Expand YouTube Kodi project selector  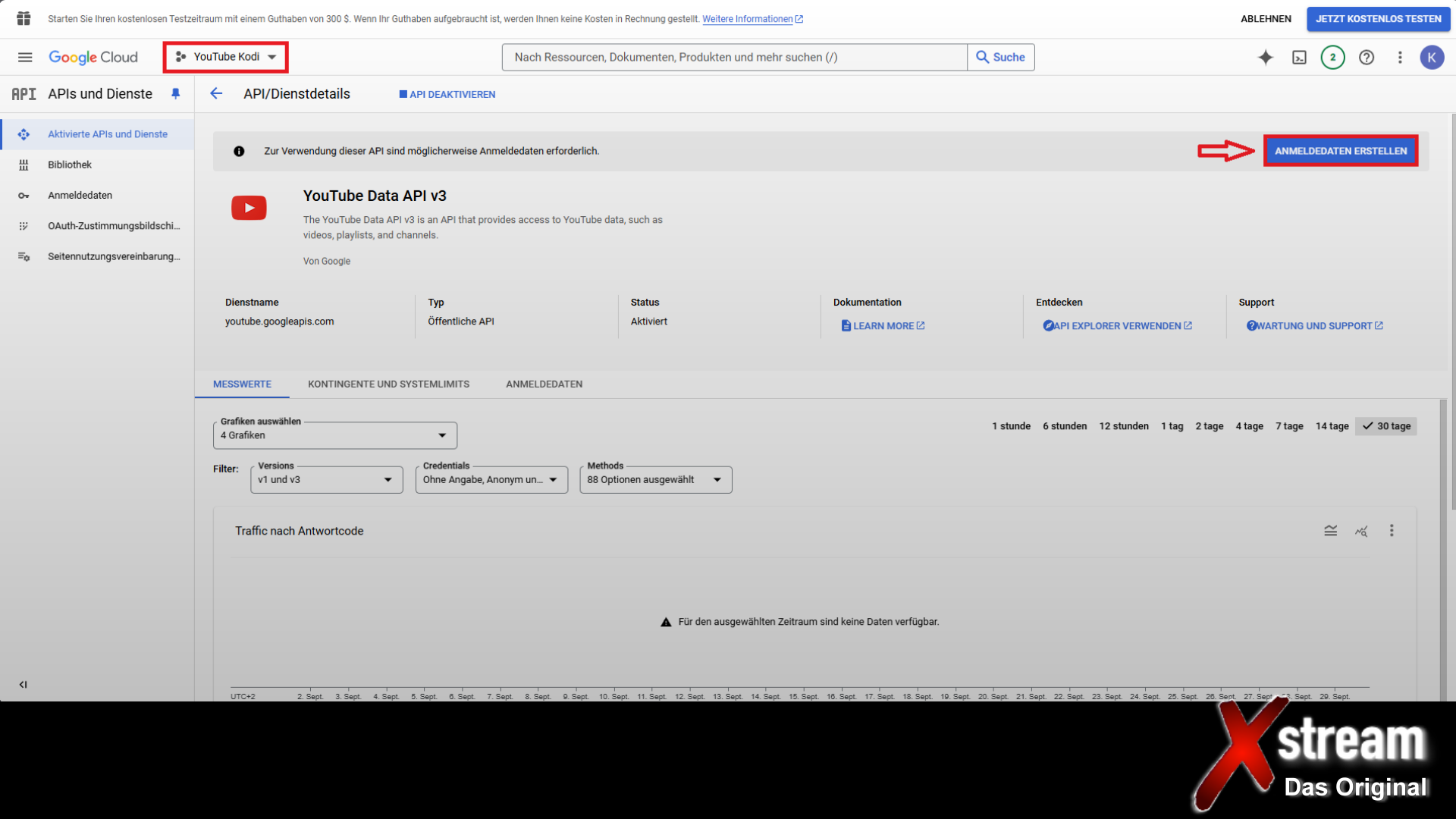tap(226, 57)
